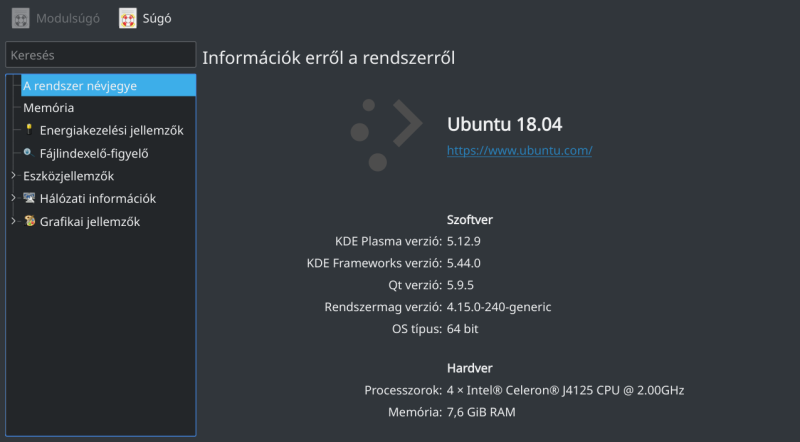Click the Fájlindexelő-figyelő magnifier icon
Viewport: 800px width, 442px height.
(29, 153)
